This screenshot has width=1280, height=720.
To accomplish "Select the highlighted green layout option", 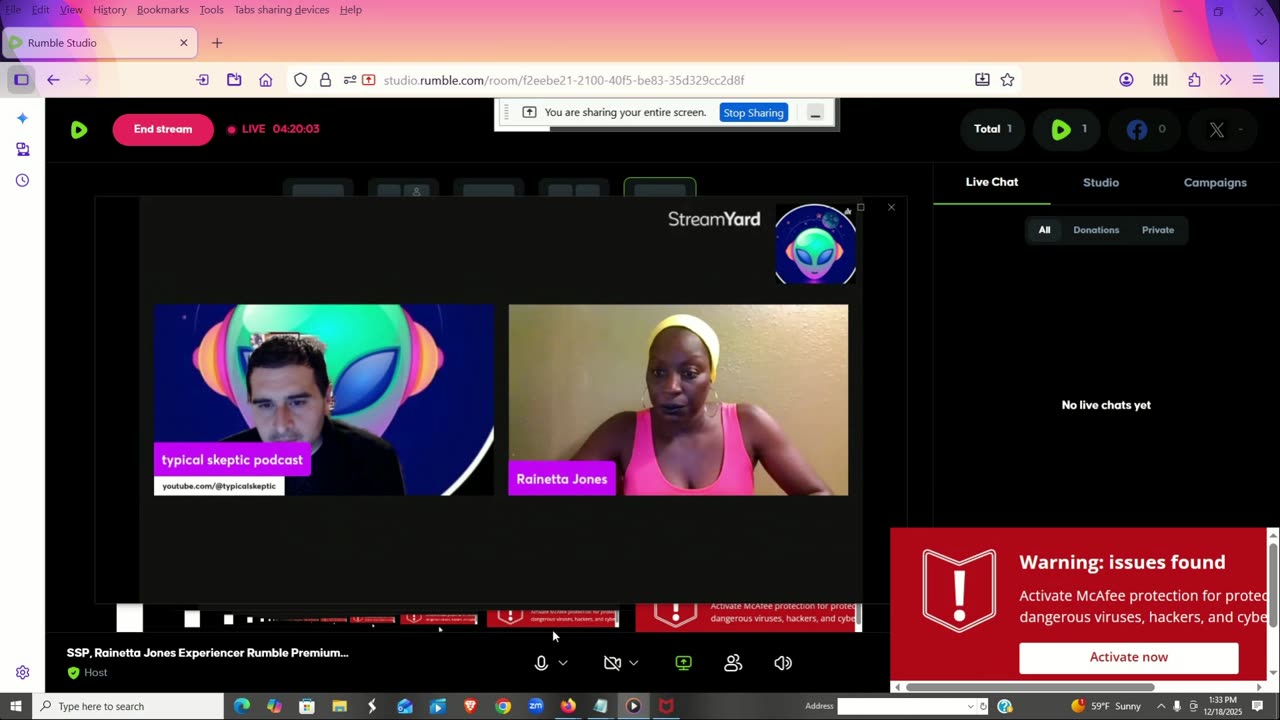I will (660, 188).
